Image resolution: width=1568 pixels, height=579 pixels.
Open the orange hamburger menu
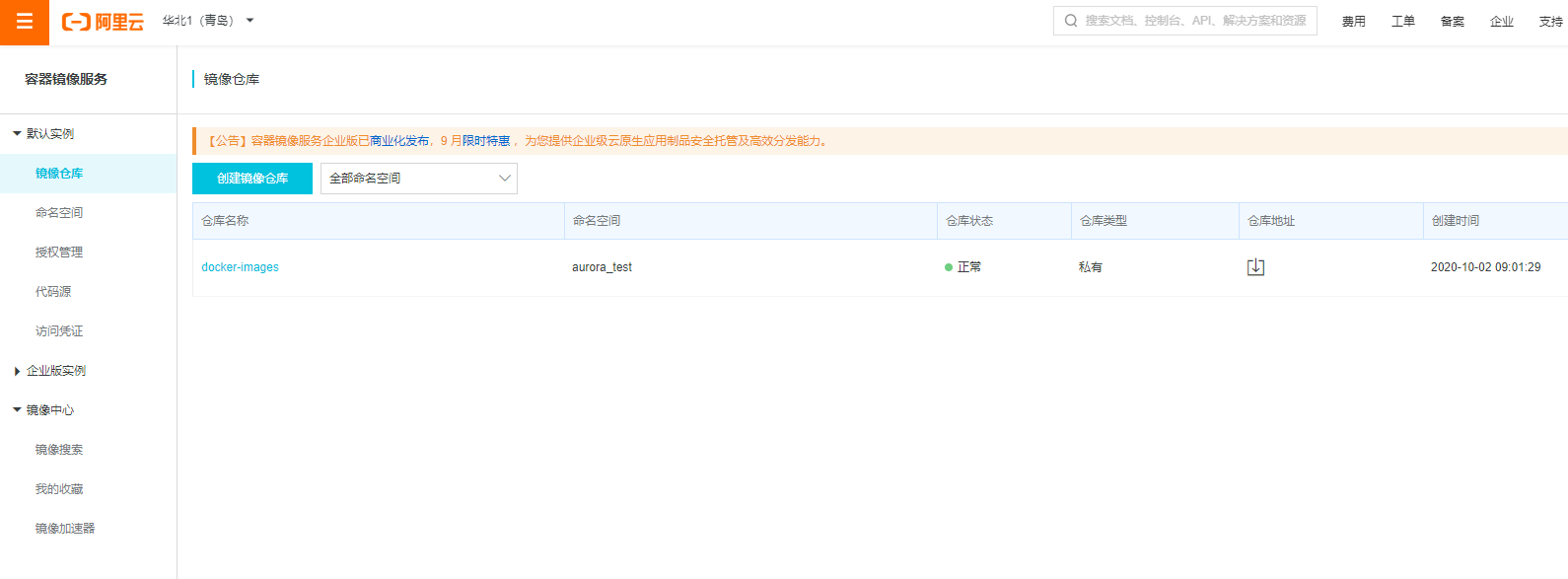coord(25,22)
